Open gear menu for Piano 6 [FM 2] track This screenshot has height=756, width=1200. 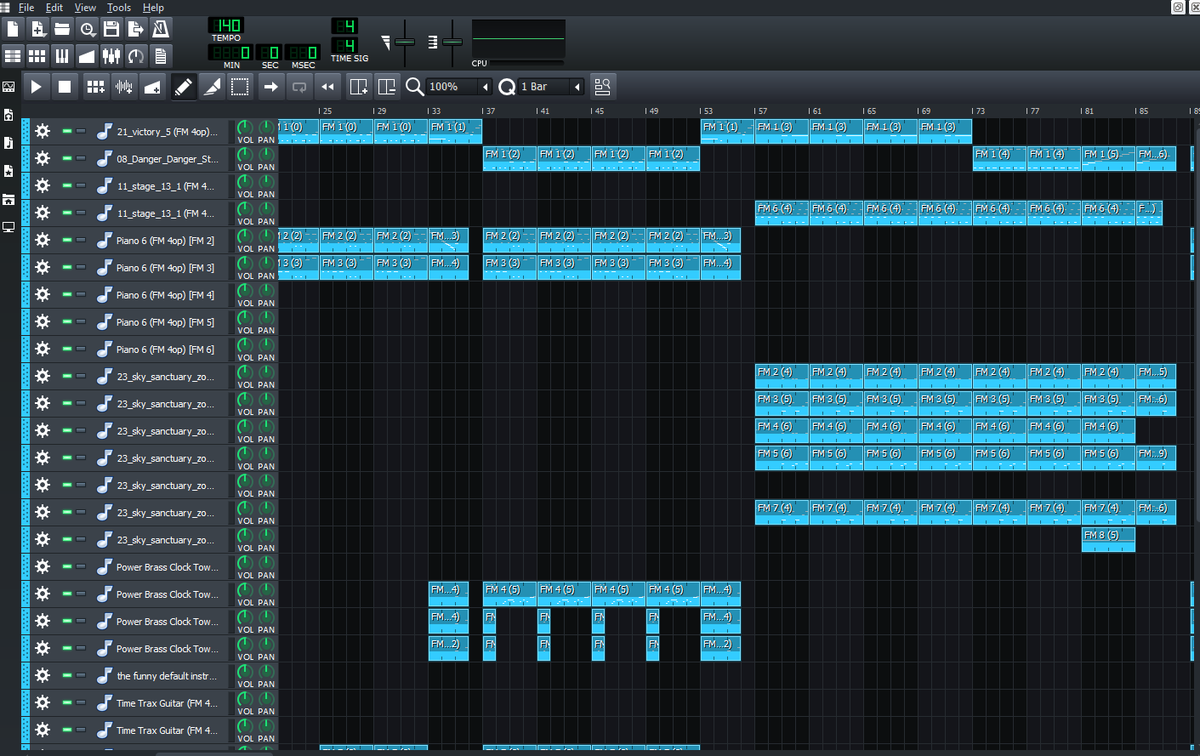pyautogui.click(x=42, y=240)
